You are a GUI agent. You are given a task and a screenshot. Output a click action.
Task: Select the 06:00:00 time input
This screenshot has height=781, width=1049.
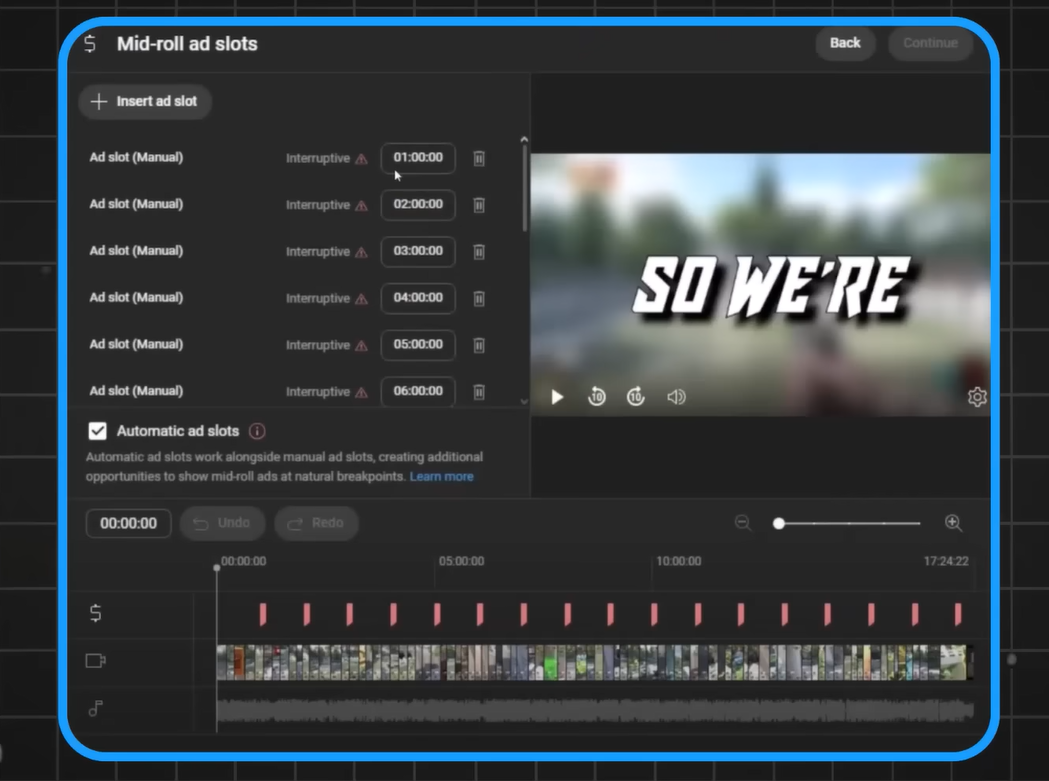pos(418,392)
